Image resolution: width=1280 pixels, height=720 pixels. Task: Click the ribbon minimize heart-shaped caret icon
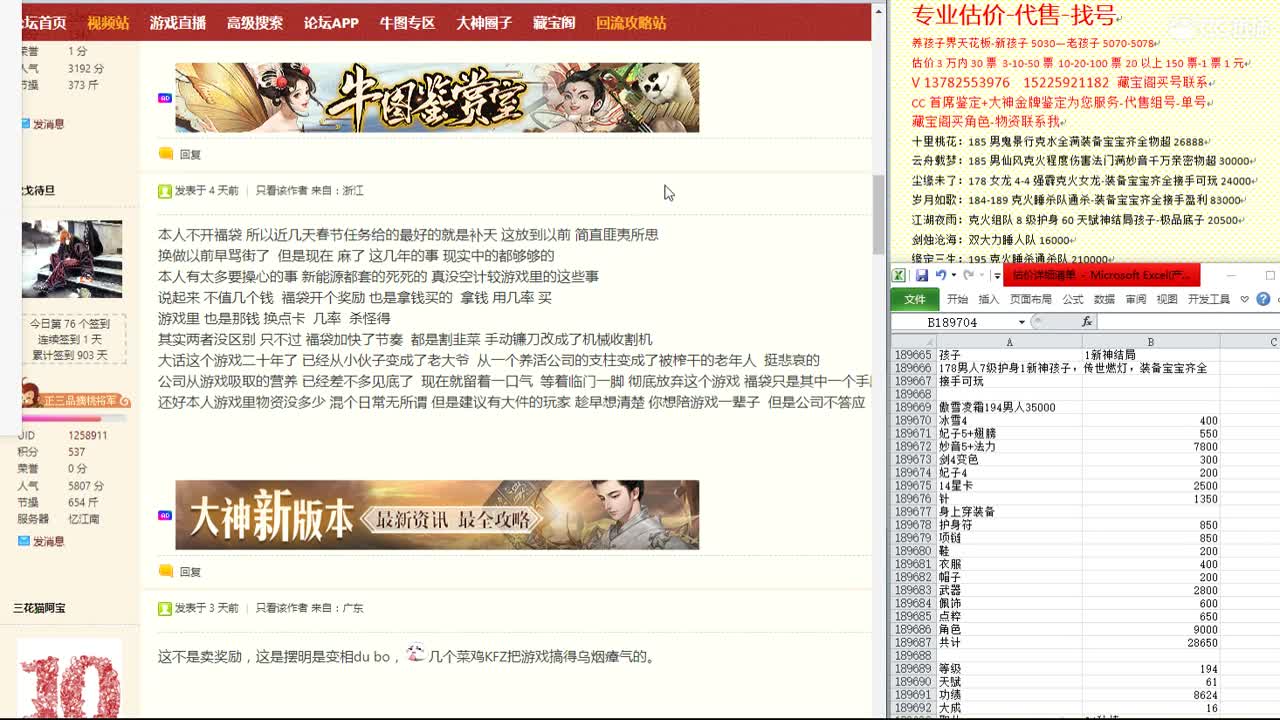[1244, 299]
